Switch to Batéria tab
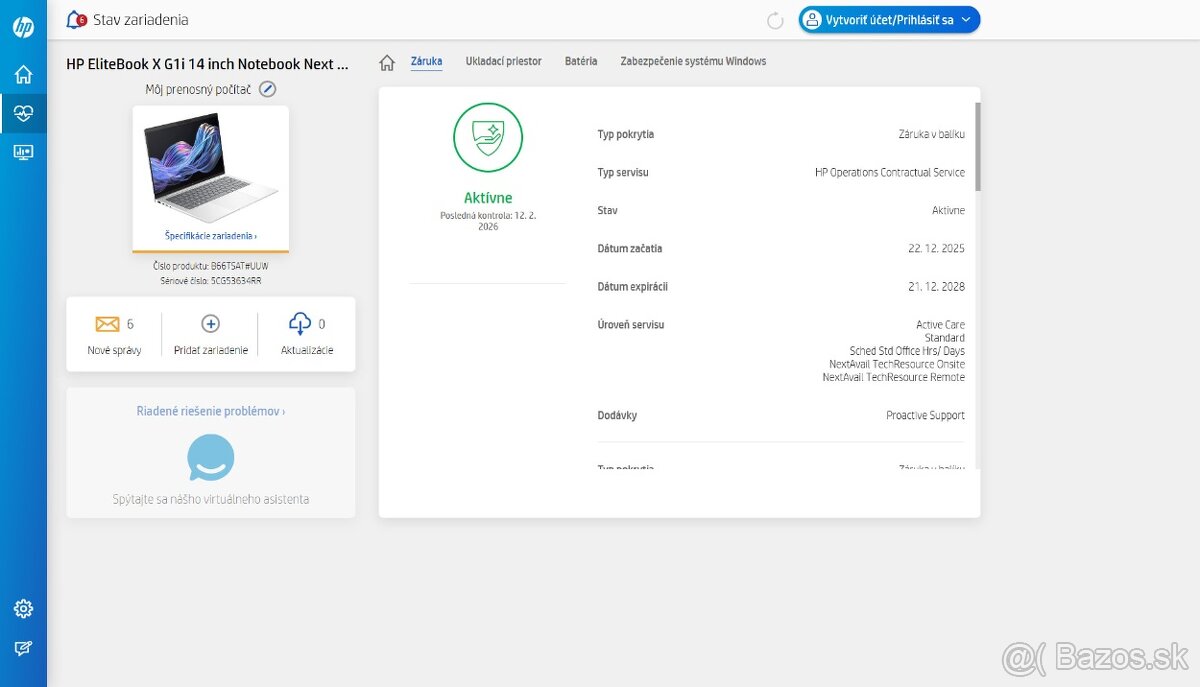Screen dimensions: 1200x687 point(581,61)
